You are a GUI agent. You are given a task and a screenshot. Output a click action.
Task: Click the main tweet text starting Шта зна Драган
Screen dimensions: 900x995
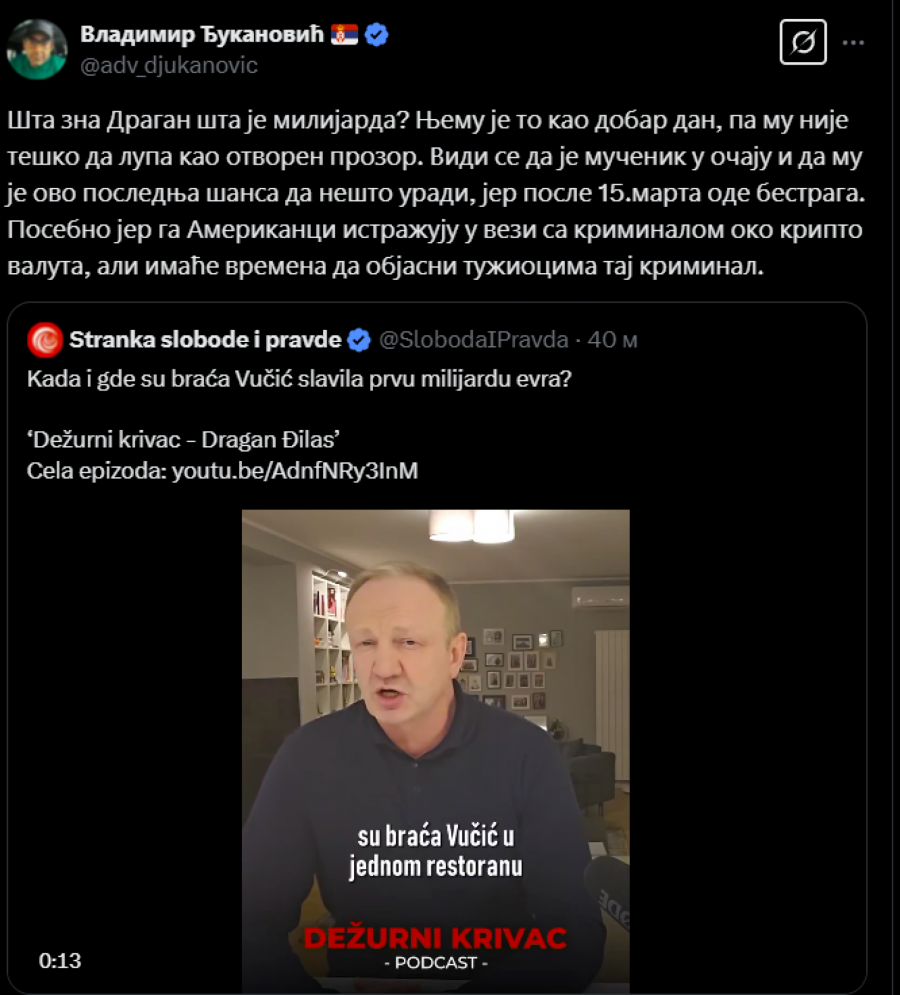click(x=435, y=193)
